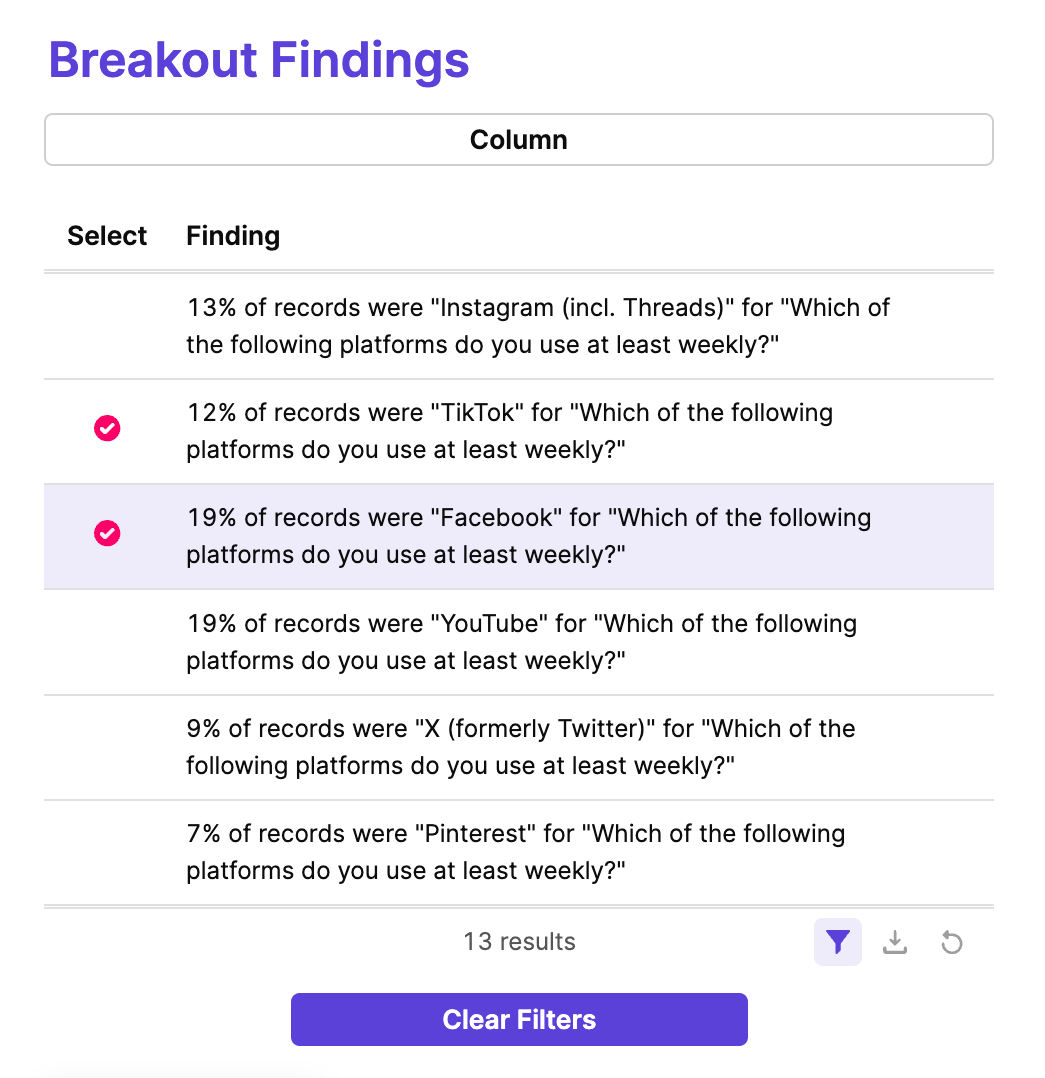The image size is (1045, 1078).
Task: Click the Breakout Findings title
Action: tap(259, 60)
